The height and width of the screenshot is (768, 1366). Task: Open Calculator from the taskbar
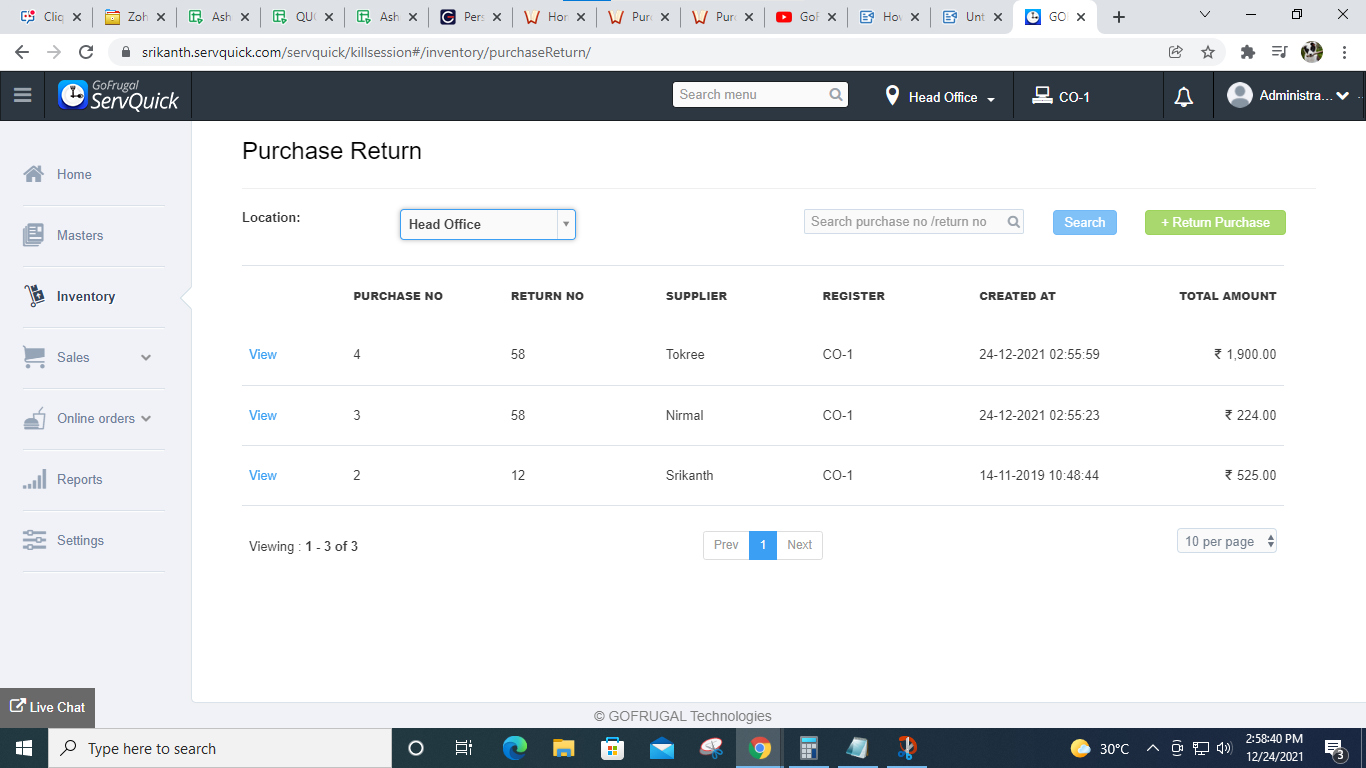coord(809,748)
